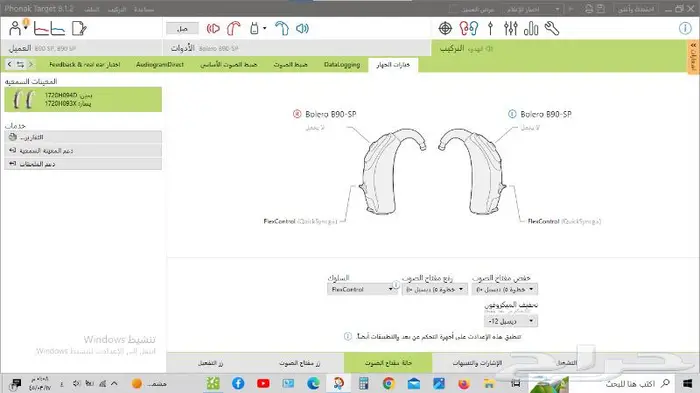Open the التركيب menu in title bar
700x393 pixels.
117,9
